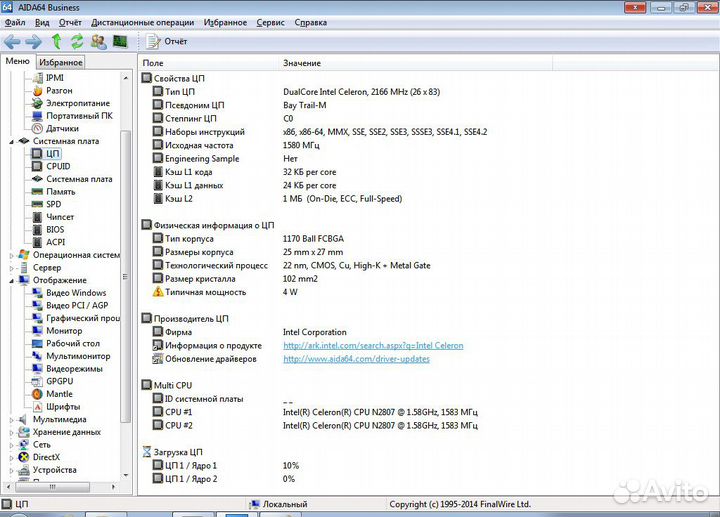Click the Back navigation arrow
The height and width of the screenshot is (517, 720).
point(12,42)
